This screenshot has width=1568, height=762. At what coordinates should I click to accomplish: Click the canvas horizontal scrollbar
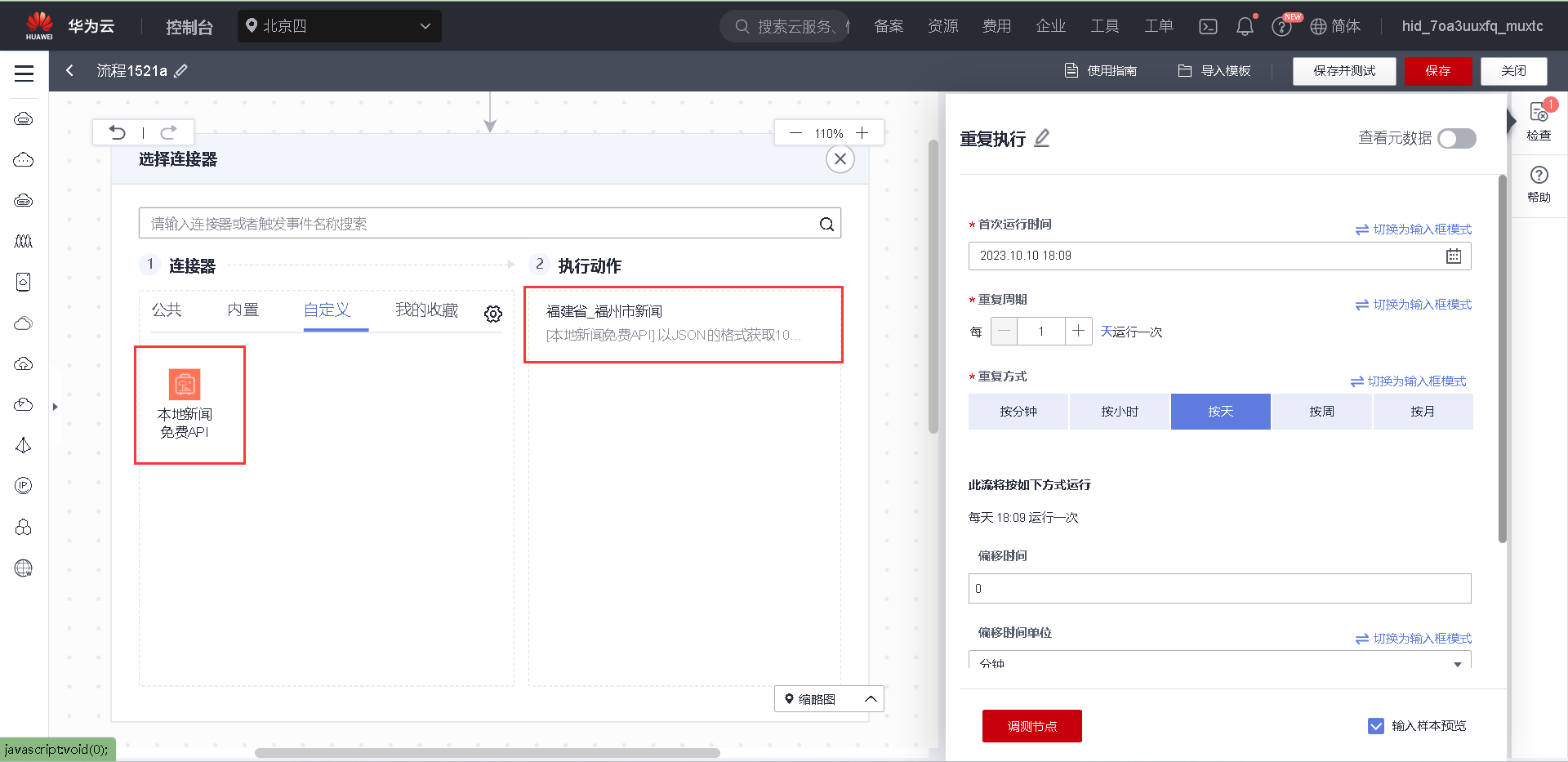pyautogui.click(x=488, y=753)
